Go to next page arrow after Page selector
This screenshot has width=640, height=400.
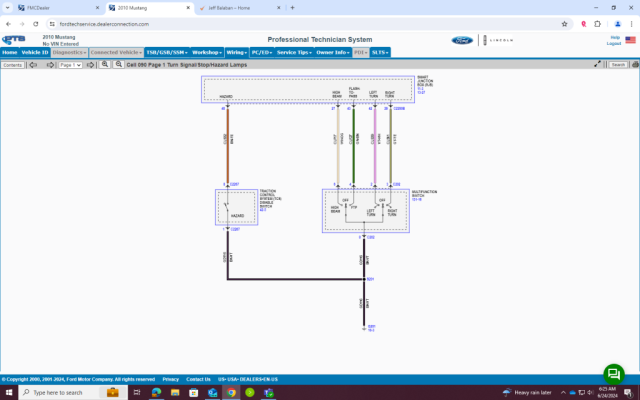tap(91, 65)
